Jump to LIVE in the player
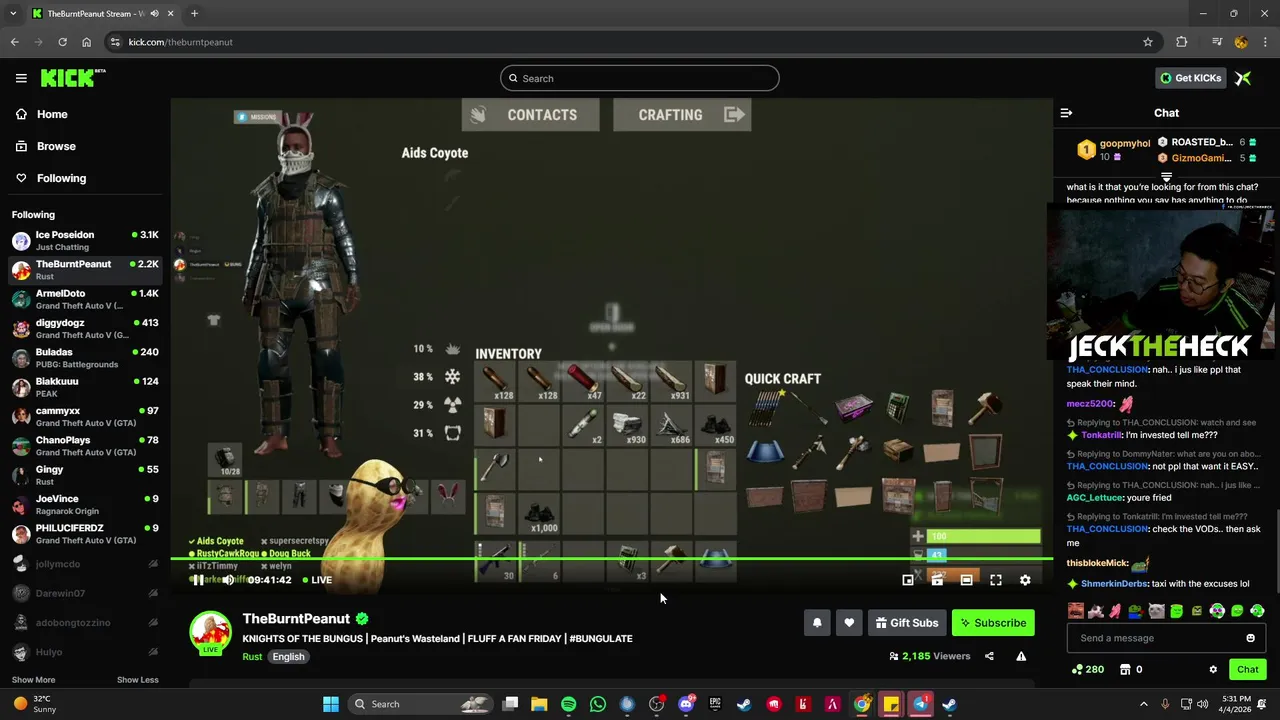 [x=317, y=580]
